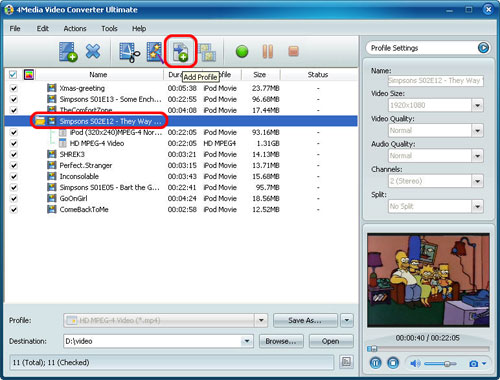
Task: Click the film icon of SHREK3
Action: click(52, 154)
